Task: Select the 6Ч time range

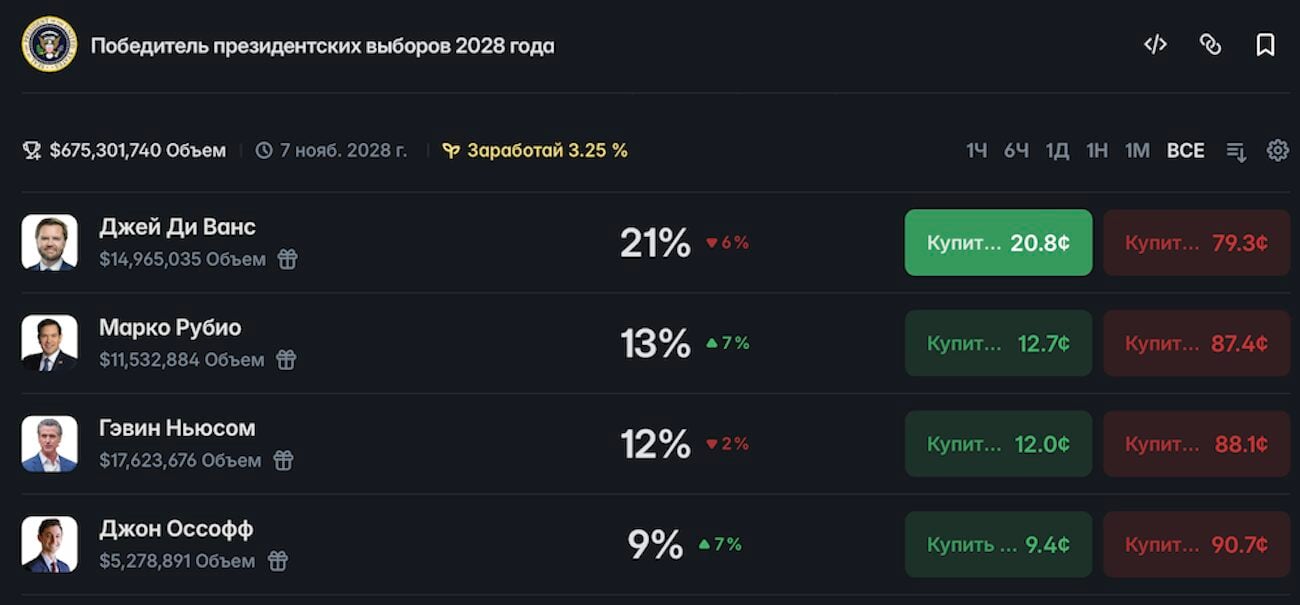Action: click(x=1016, y=151)
